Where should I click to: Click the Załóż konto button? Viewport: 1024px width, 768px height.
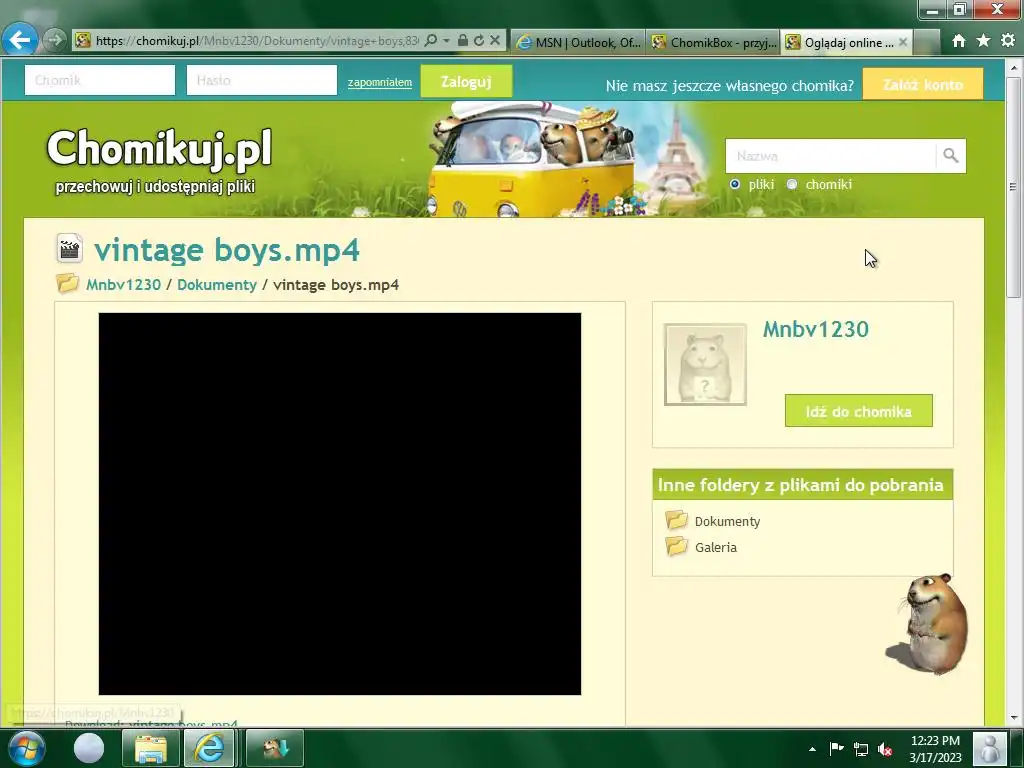pos(923,84)
